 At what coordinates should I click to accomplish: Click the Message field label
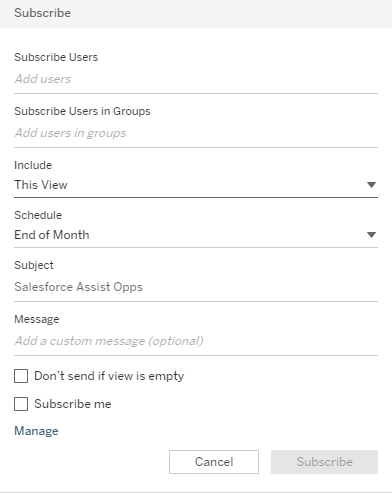pos(37,319)
